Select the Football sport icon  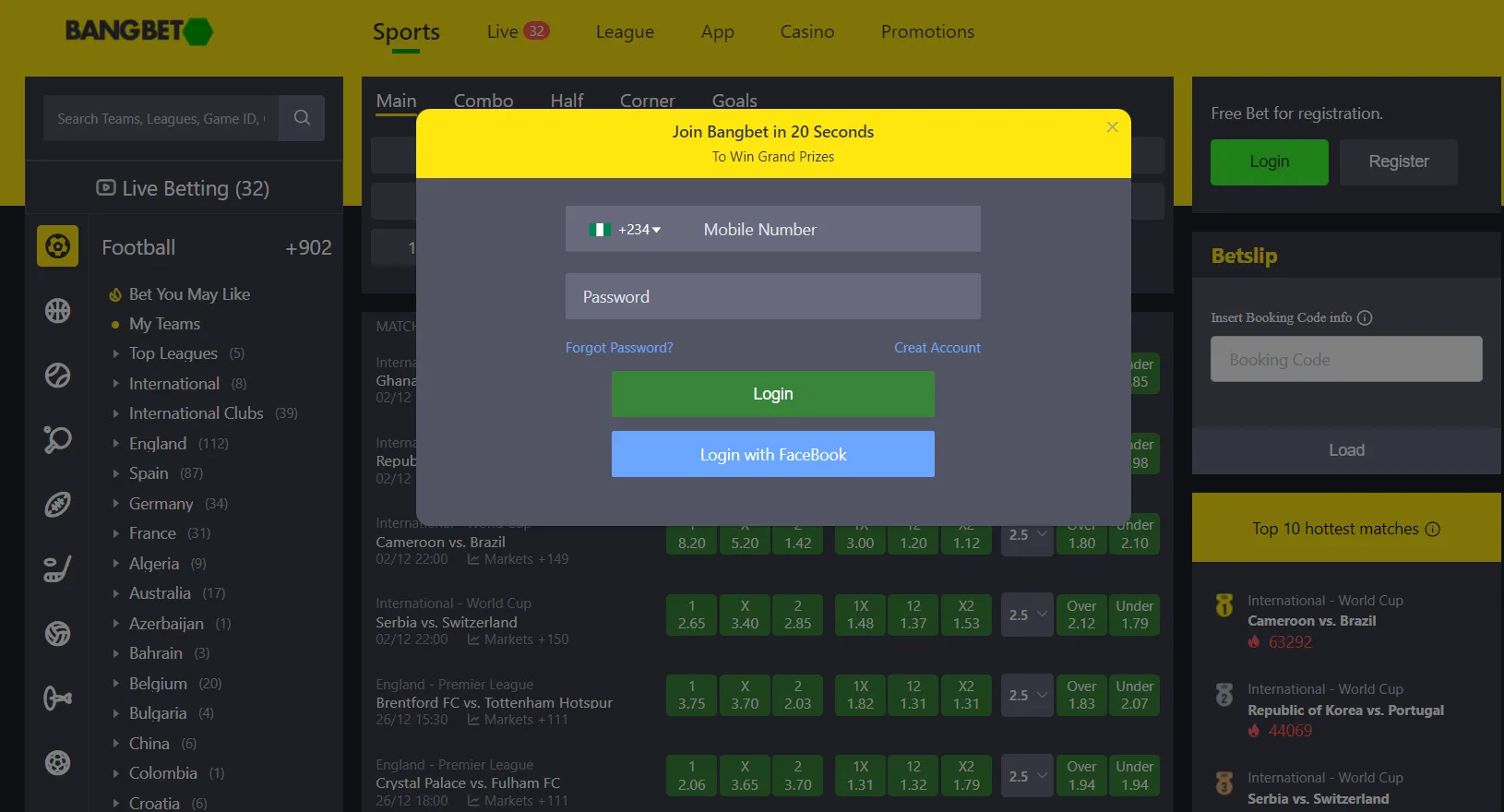(57, 246)
